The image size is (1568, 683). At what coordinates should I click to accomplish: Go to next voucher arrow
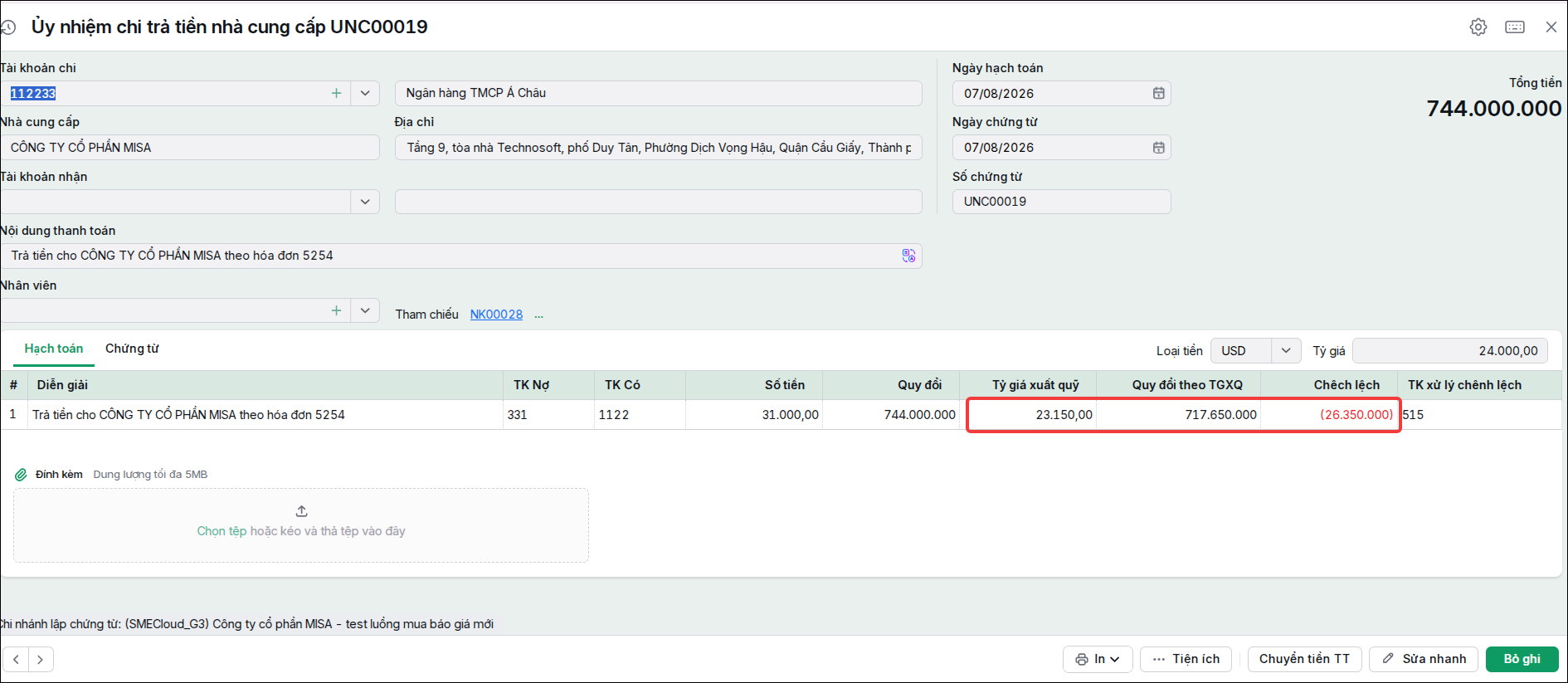coord(41,659)
